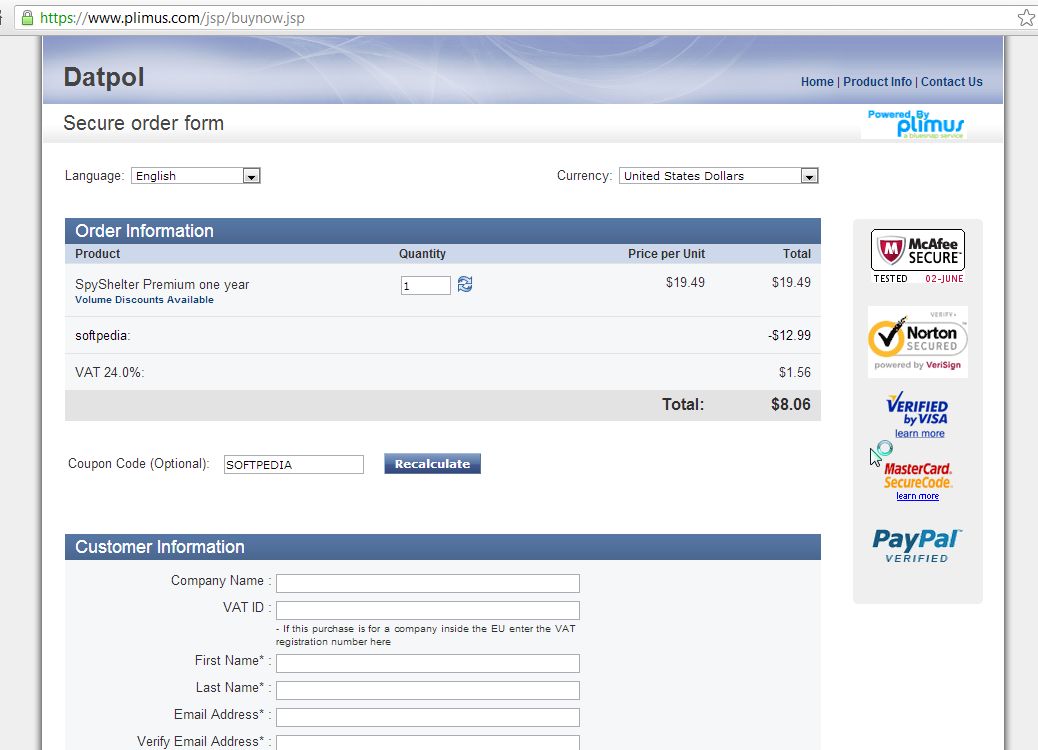The width and height of the screenshot is (1038, 750).
Task: Bookmark page with the star icon
Action: pyautogui.click(x=1026, y=18)
